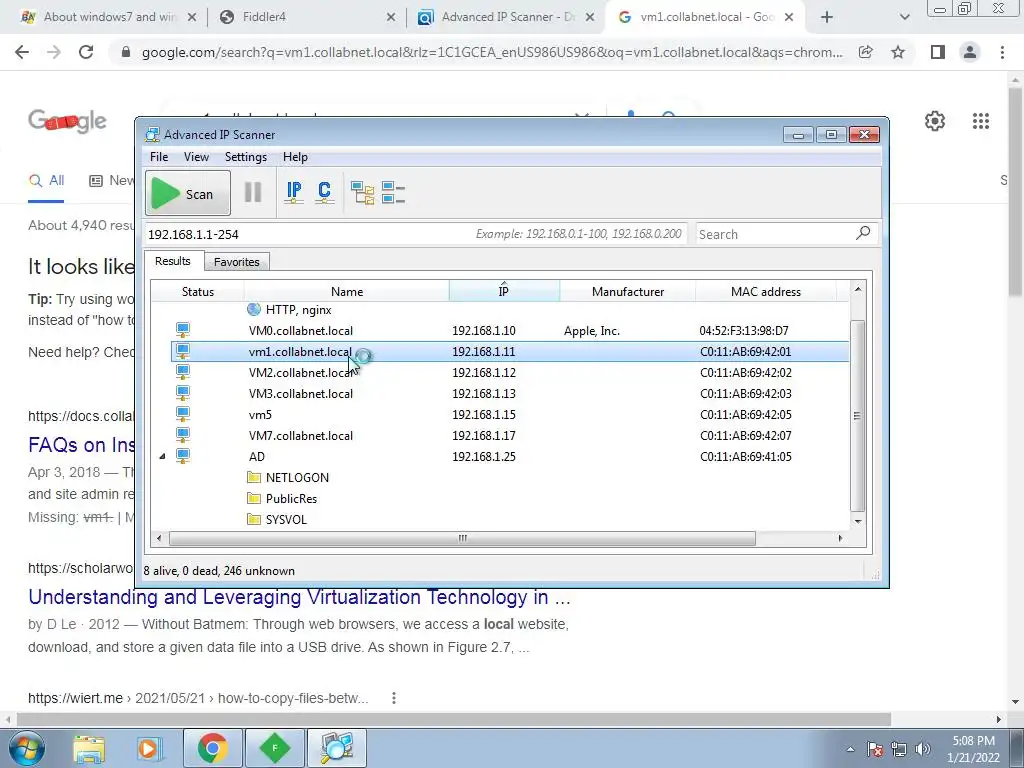
Task: Click the computer icon of VM2.collabnet.local
Action: pos(183,372)
